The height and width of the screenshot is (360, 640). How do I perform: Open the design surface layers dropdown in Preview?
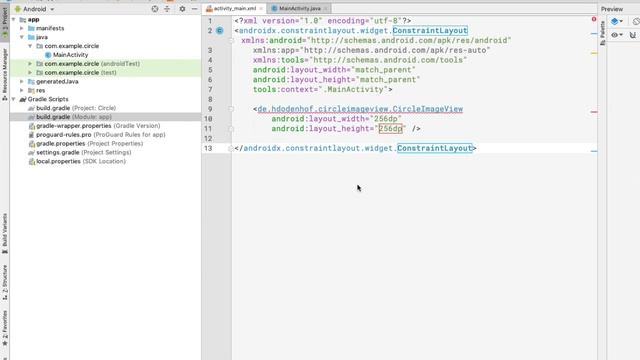pos(616,21)
